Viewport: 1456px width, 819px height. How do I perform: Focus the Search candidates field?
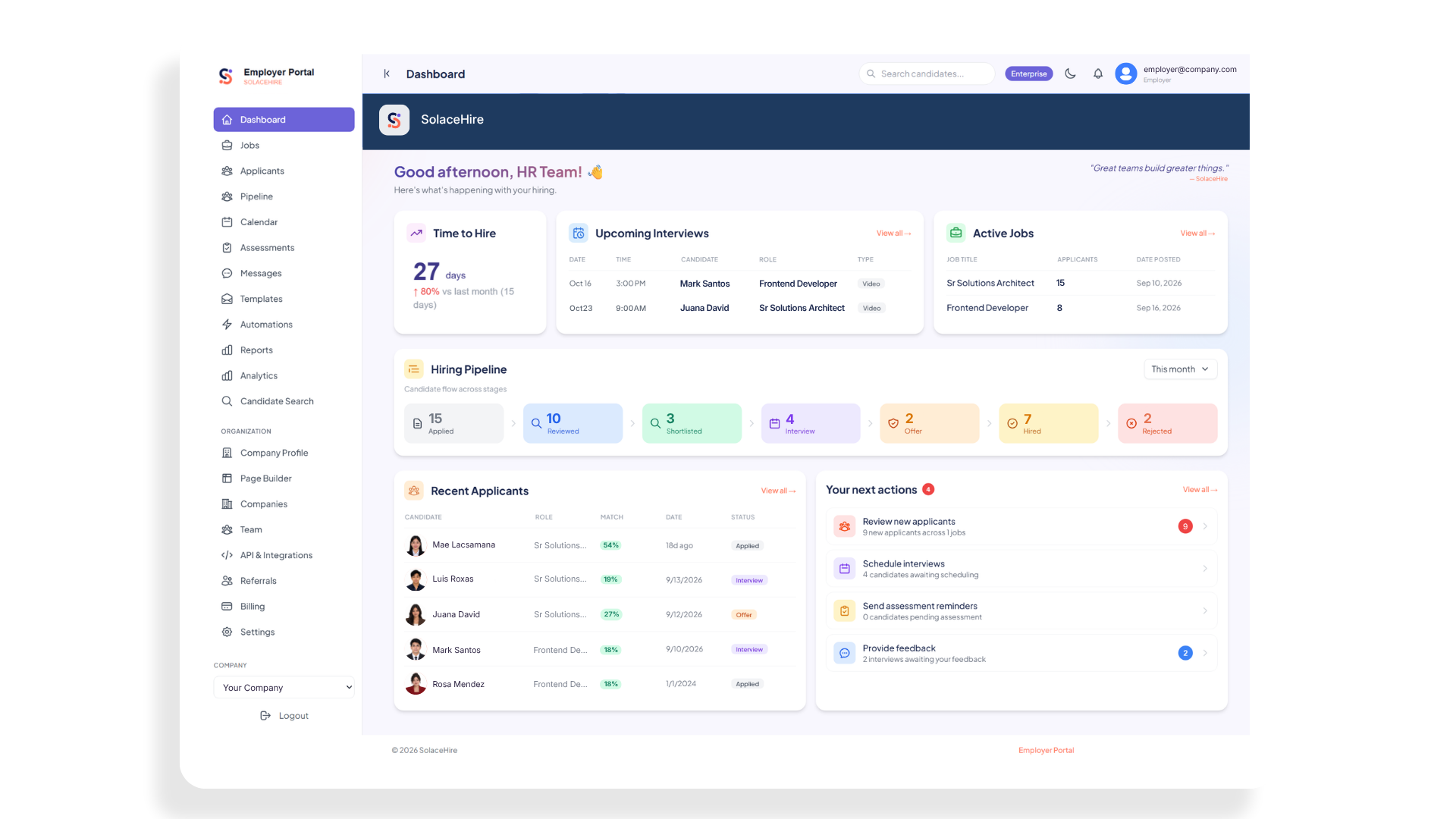pos(927,74)
